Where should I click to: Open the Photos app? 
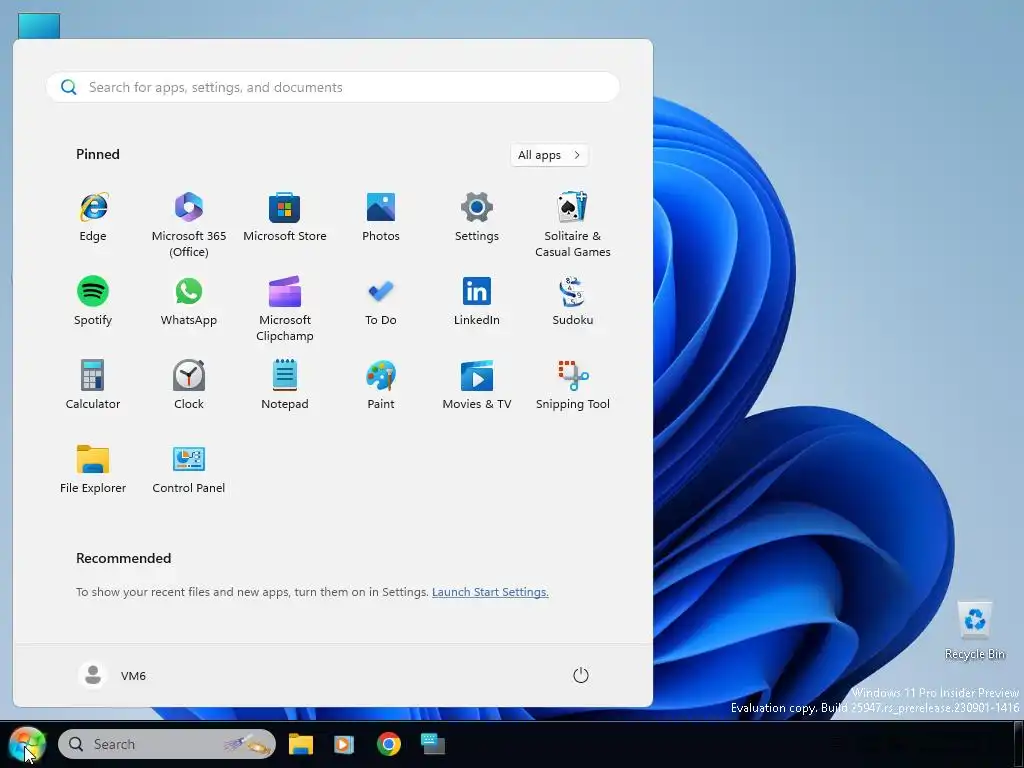click(x=381, y=217)
